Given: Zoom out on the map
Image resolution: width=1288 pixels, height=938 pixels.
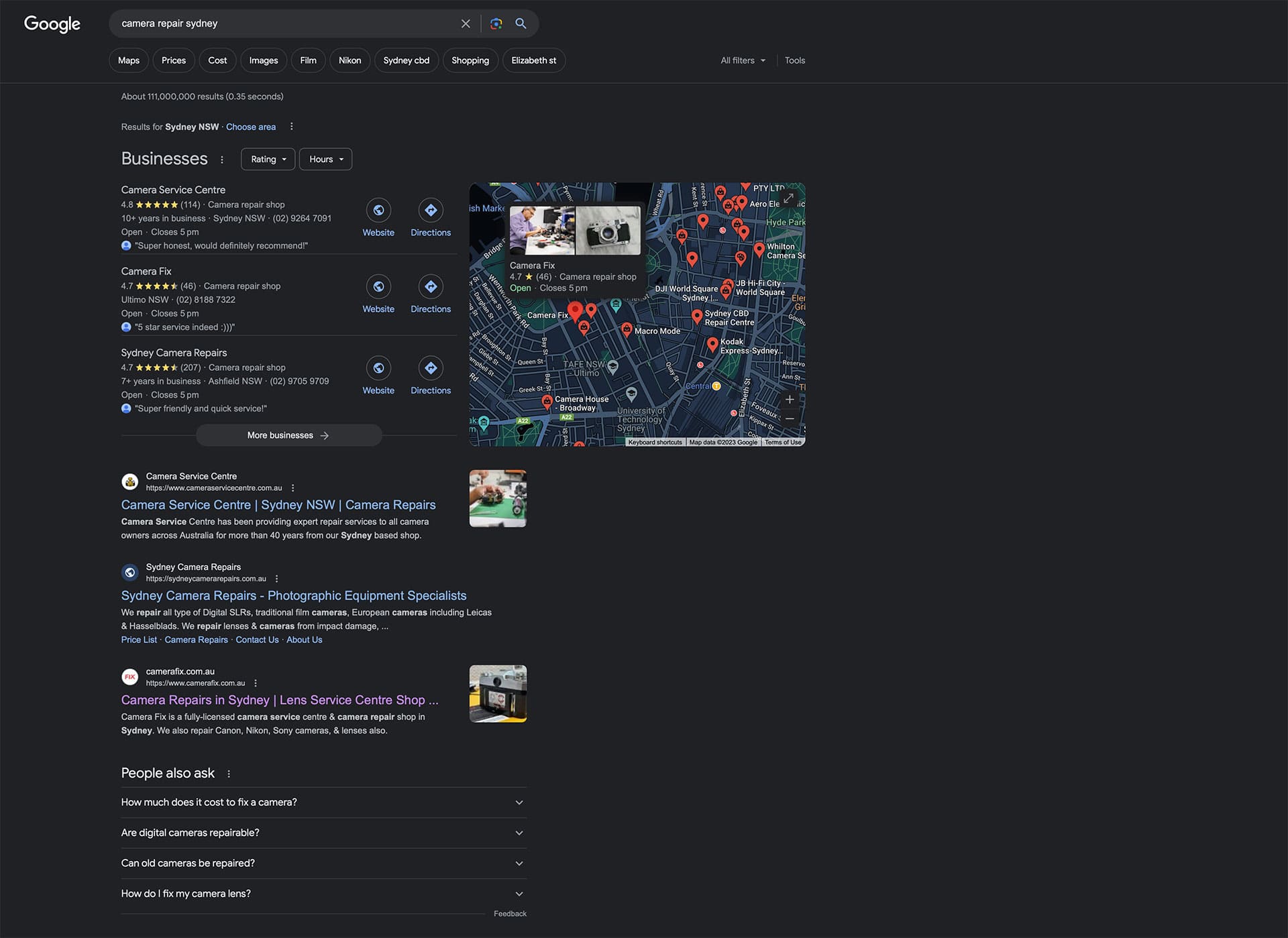Looking at the screenshot, I should coord(790,418).
